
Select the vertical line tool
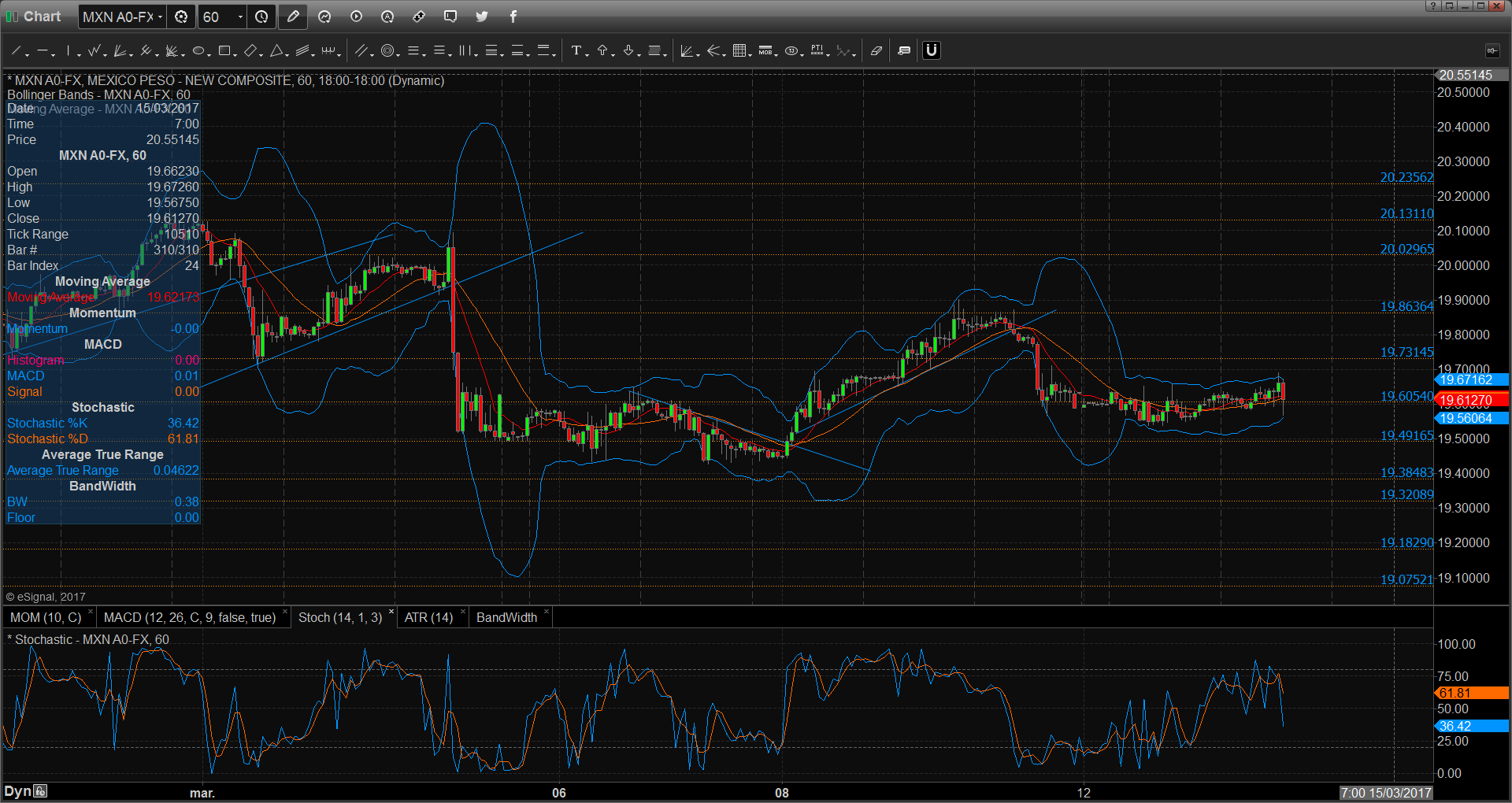point(69,51)
